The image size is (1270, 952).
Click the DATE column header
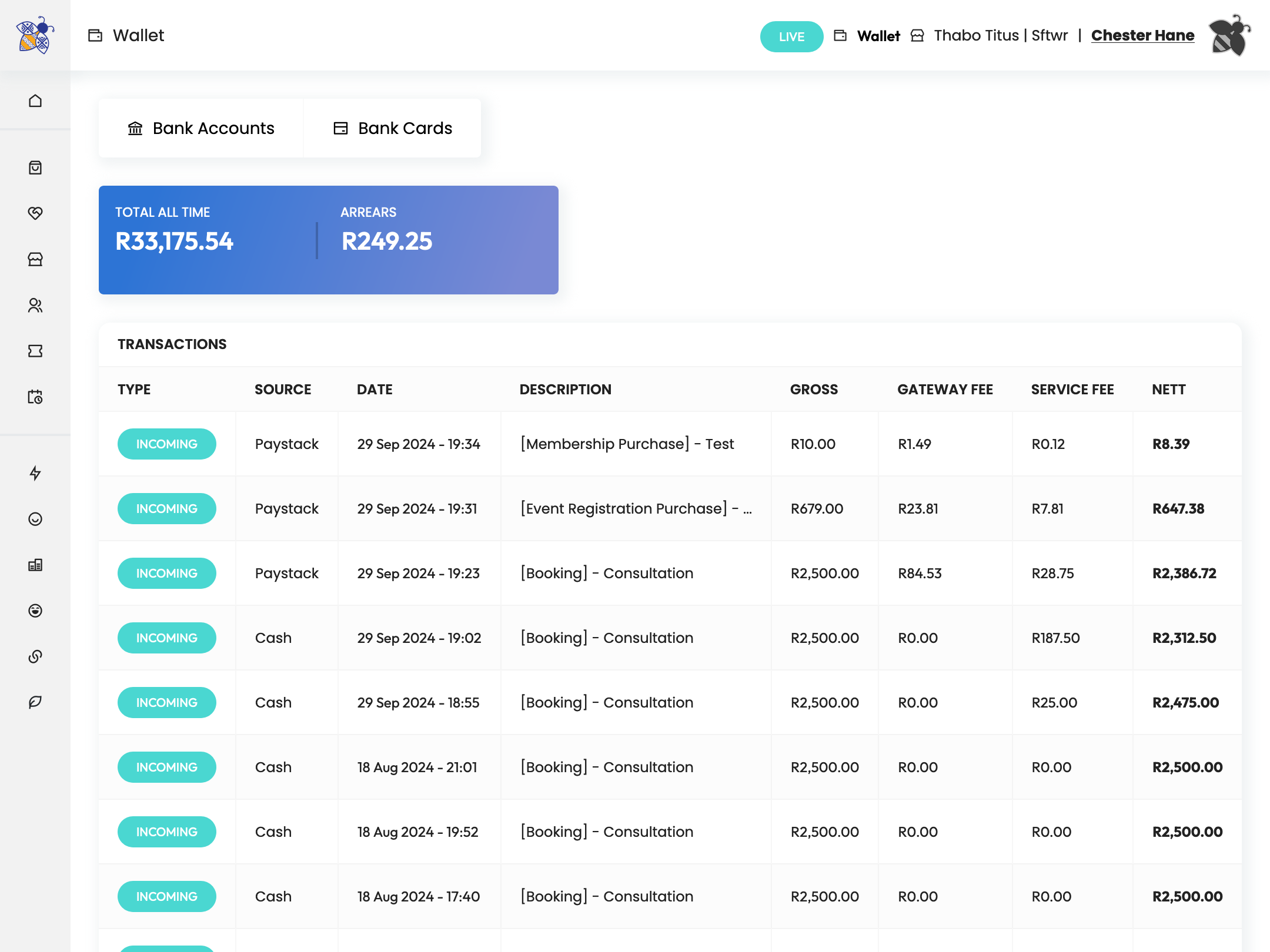click(x=375, y=389)
